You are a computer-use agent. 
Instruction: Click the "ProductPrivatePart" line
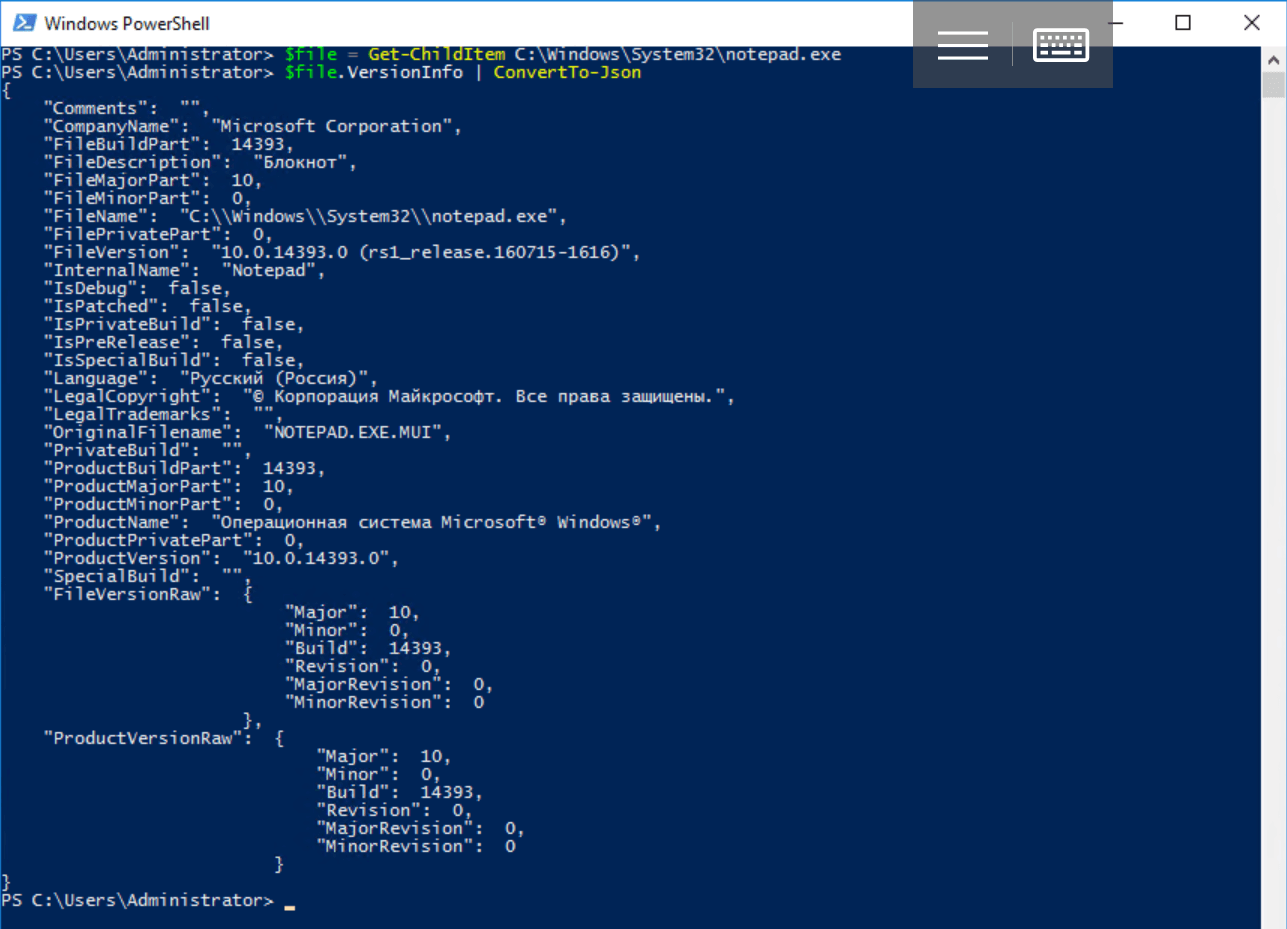(173, 540)
